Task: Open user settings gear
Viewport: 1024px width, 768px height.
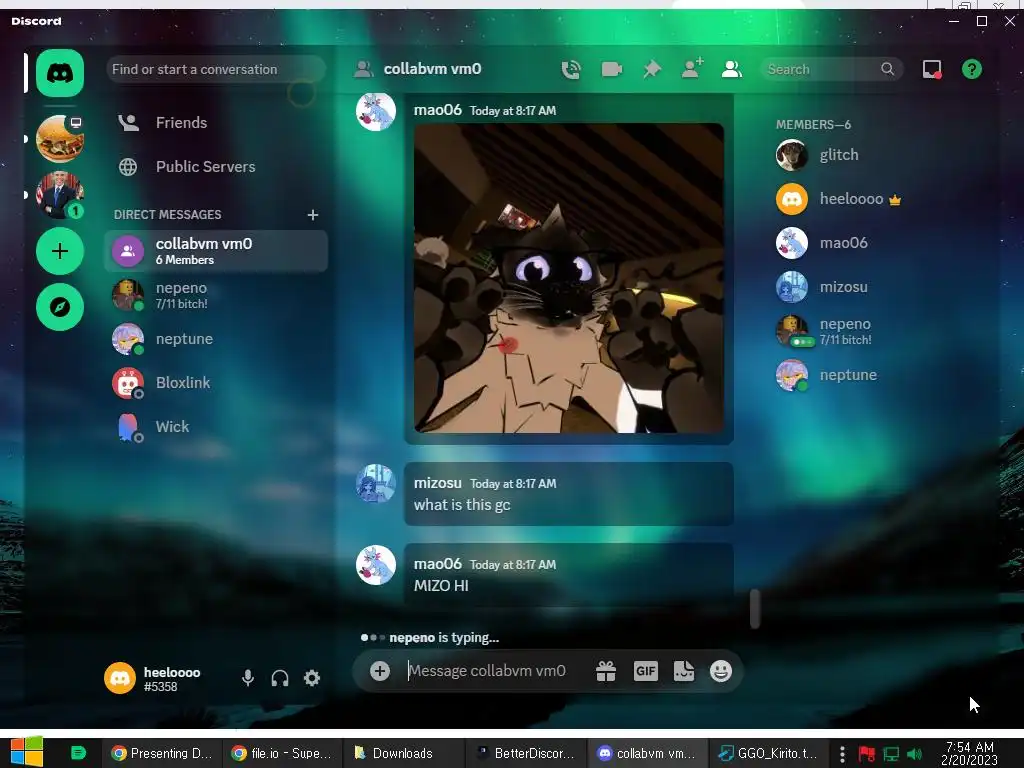Action: click(x=312, y=678)
